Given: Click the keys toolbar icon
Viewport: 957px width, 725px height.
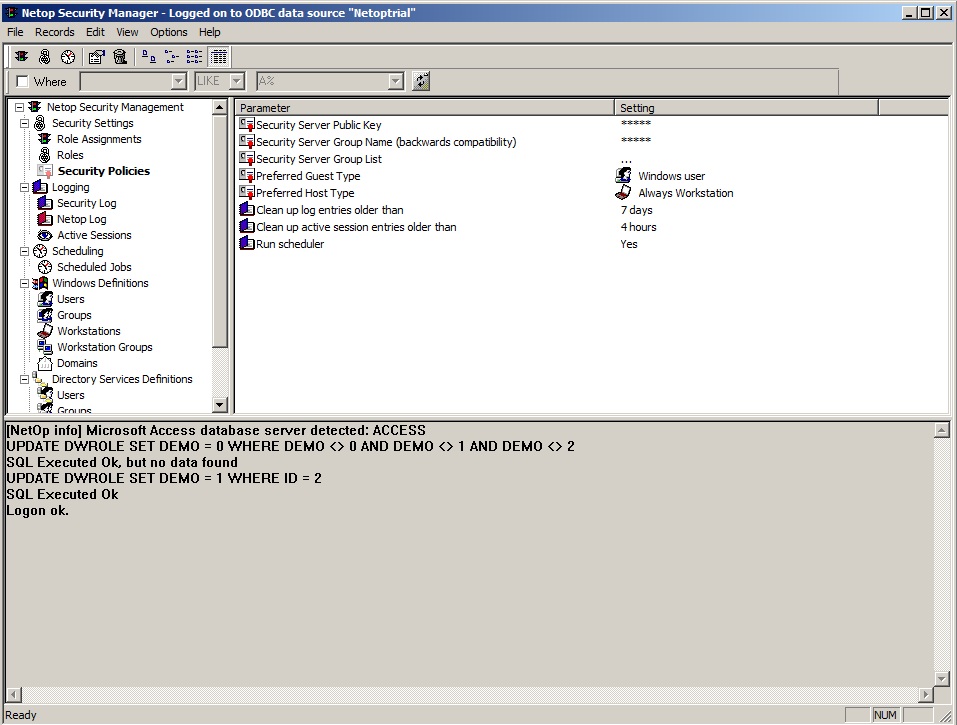Looking at the screenshot, I should (45, 57).
